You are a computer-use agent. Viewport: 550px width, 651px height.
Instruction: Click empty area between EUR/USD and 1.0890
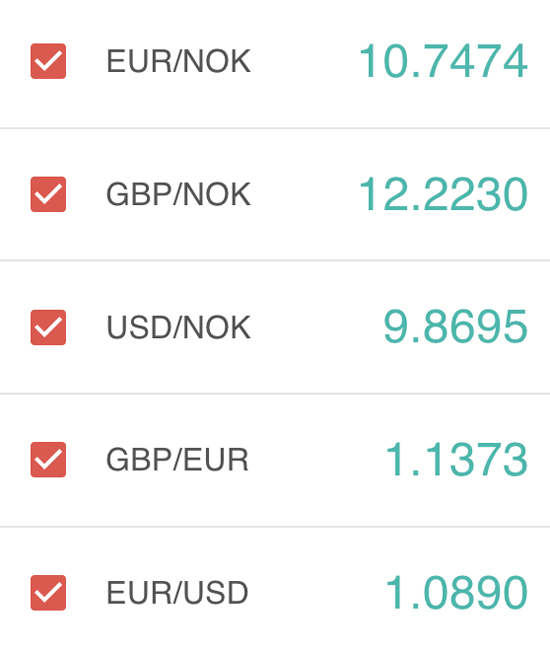[317, 593]
